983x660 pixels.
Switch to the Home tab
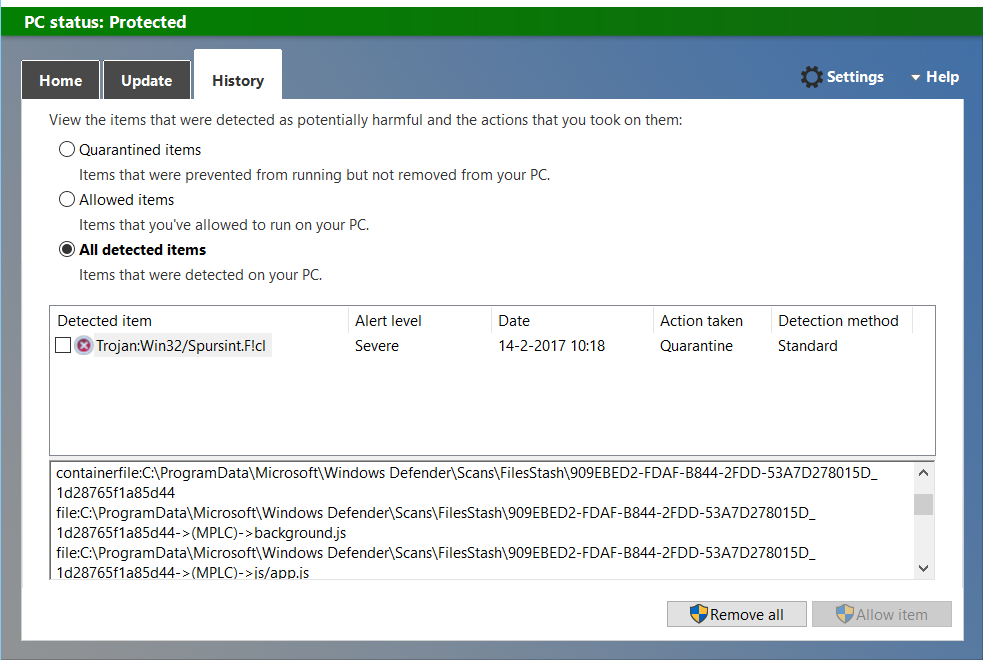[x=61, y=80]
